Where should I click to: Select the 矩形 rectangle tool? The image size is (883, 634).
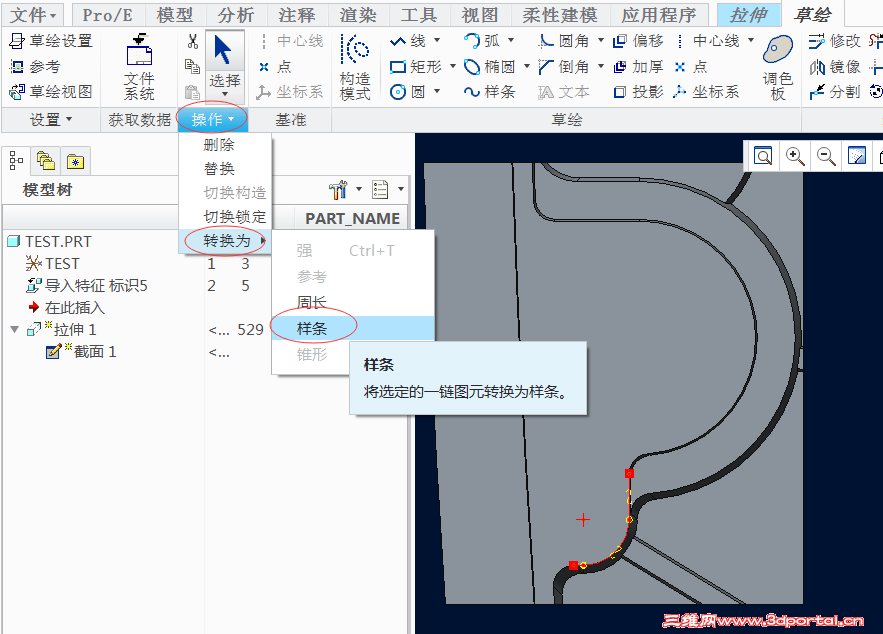pyautogui.click(x=416, y=66)
